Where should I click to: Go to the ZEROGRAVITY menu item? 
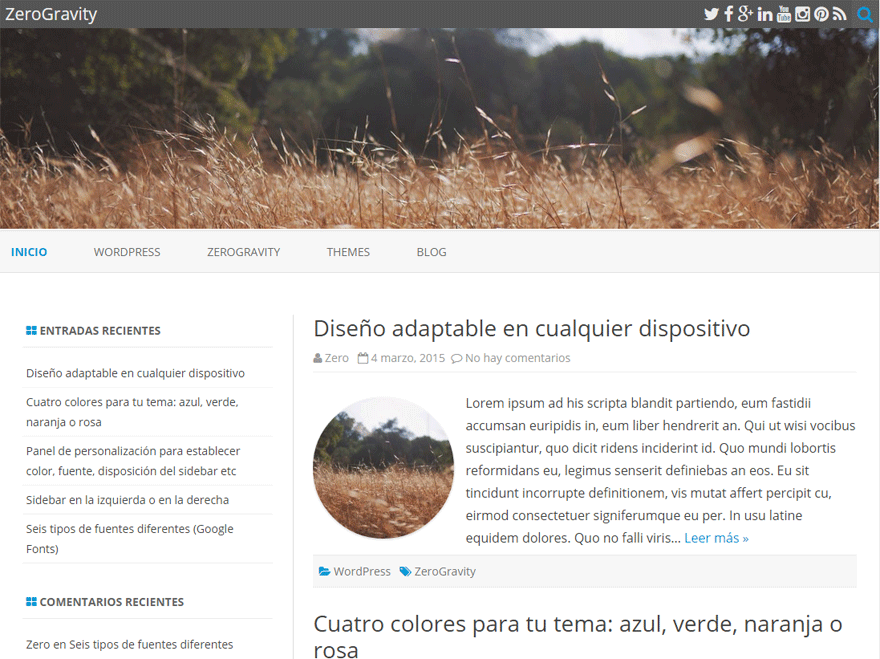pos(243,252)
